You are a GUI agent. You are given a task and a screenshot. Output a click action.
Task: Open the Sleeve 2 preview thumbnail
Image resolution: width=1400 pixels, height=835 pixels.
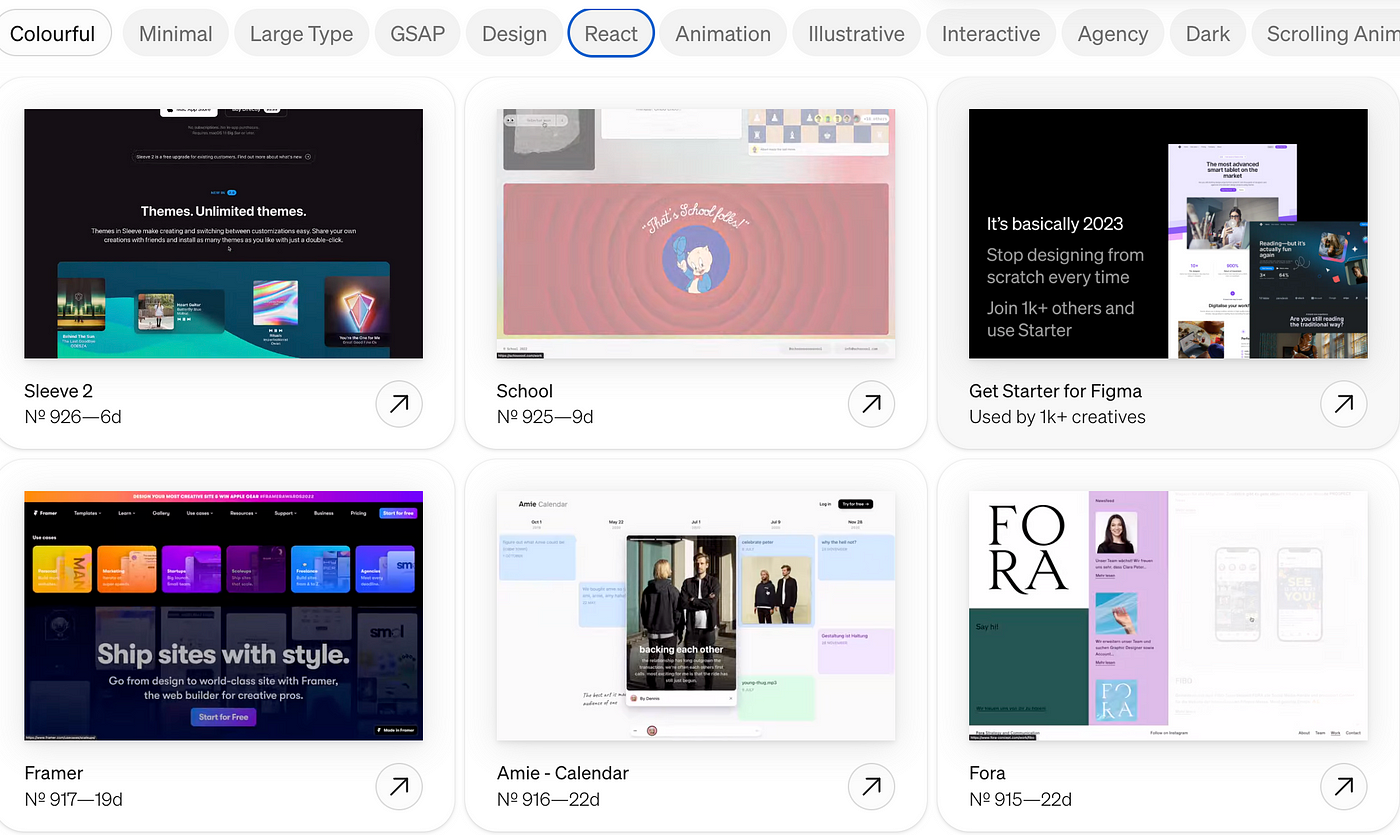pyautogui.click(x=224, y=233)
